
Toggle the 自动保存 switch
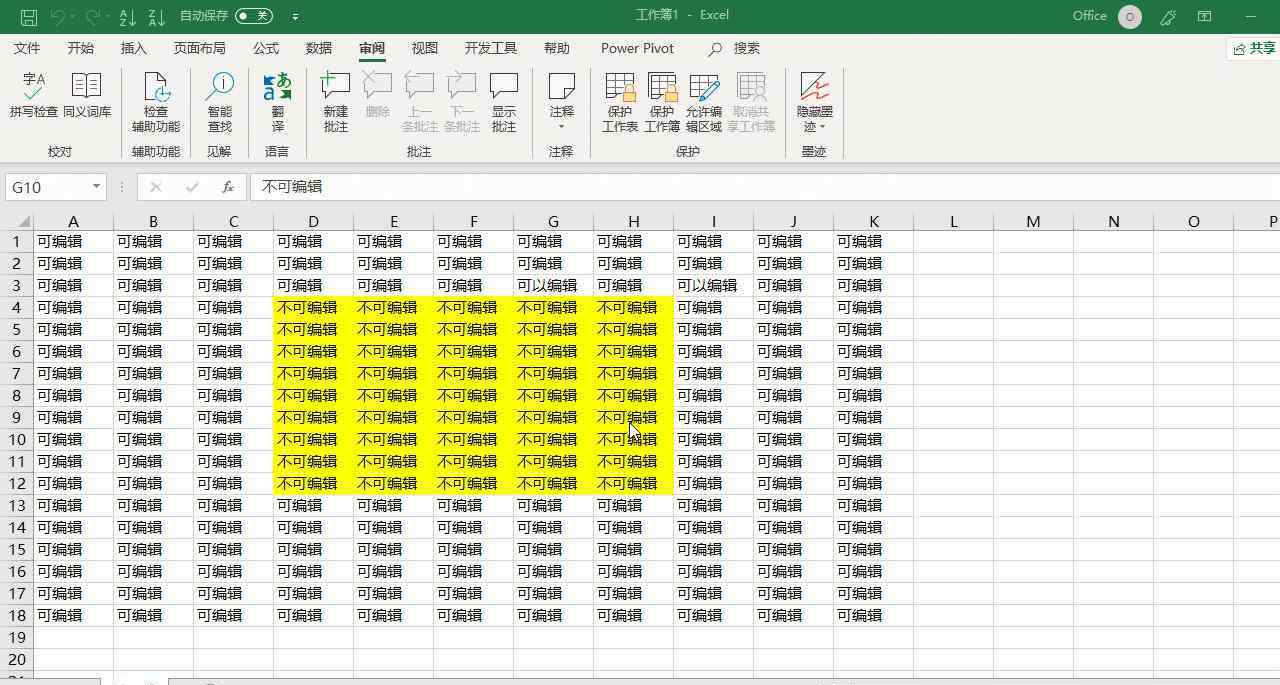coord(254,16)
